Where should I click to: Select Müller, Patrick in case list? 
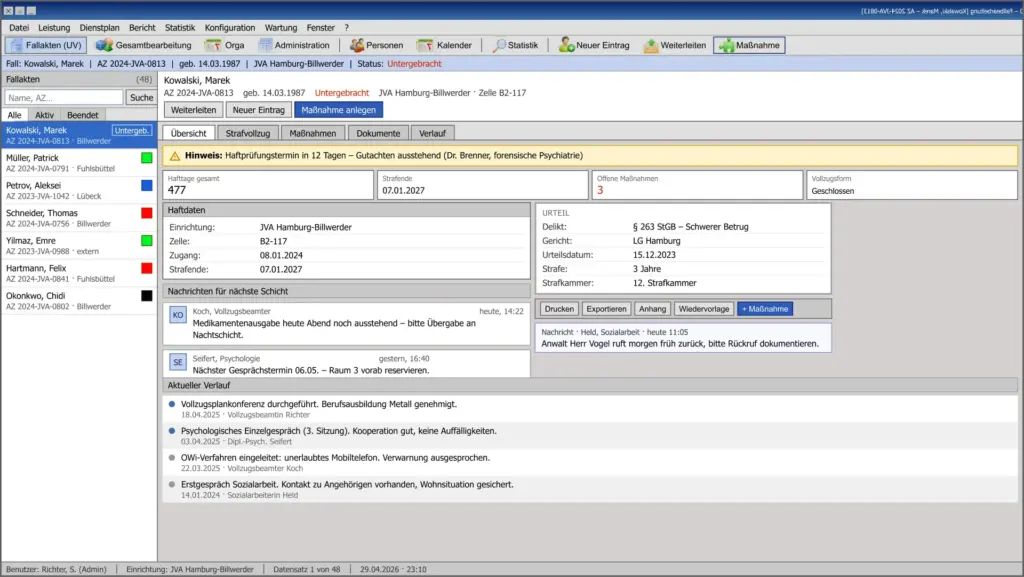point(79,163)
